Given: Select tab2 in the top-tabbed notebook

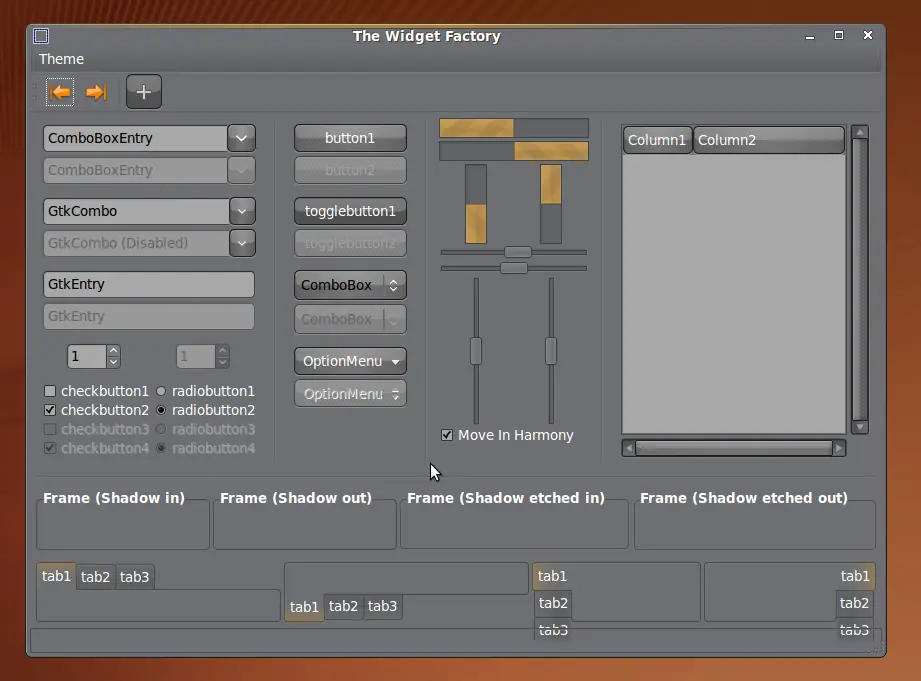Looking at the screenshot, I should tap(95, 577).
